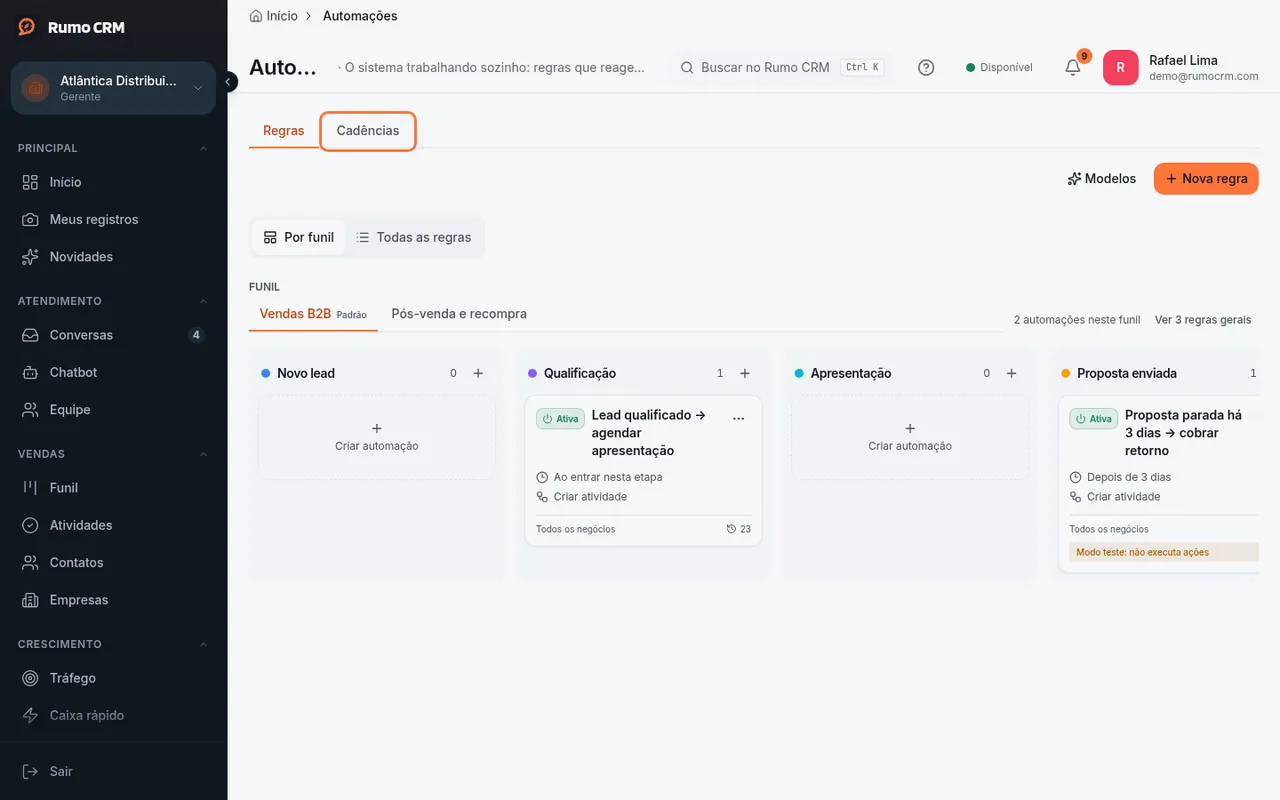This screenshot has height=800, width=1280.
Task: Switch to Pós-venda e recompra funnel tab
Action: point(459,314)
